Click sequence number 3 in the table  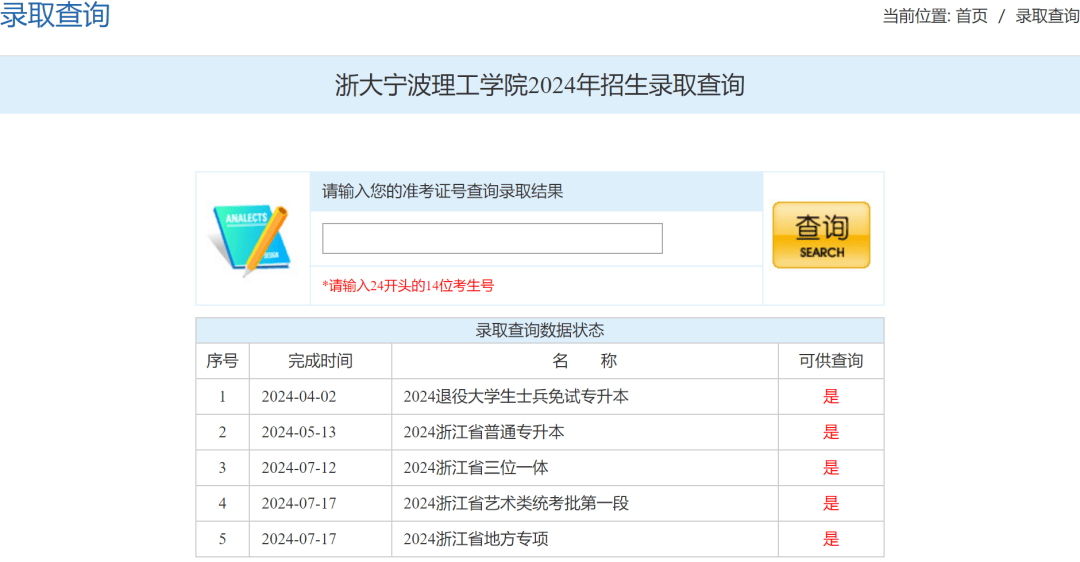click(x=222, y=468)
